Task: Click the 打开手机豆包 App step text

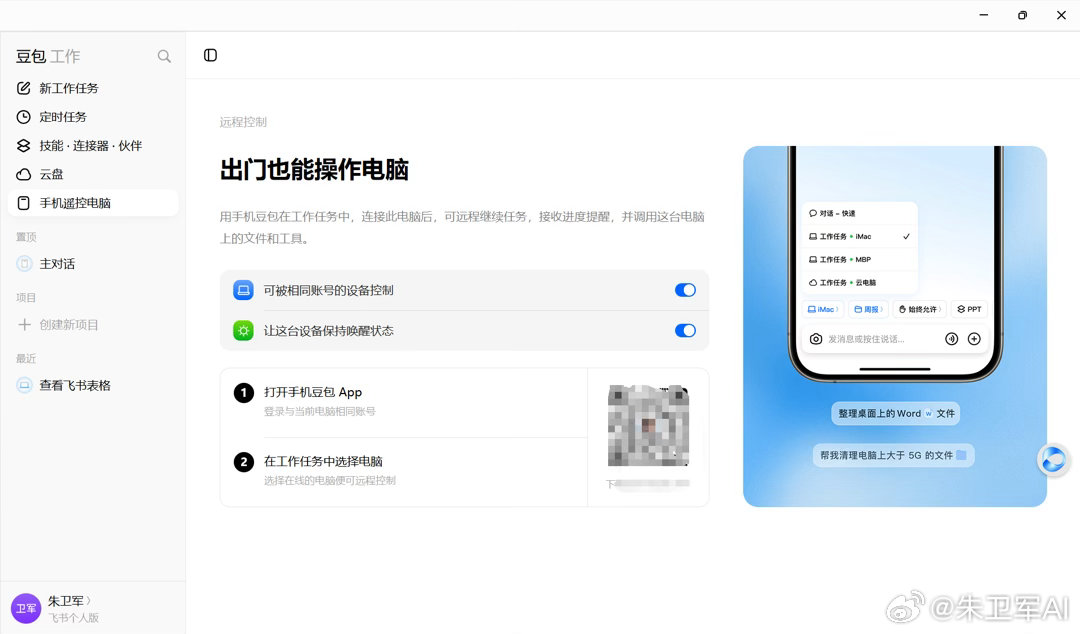Action: tap(313, 392)
